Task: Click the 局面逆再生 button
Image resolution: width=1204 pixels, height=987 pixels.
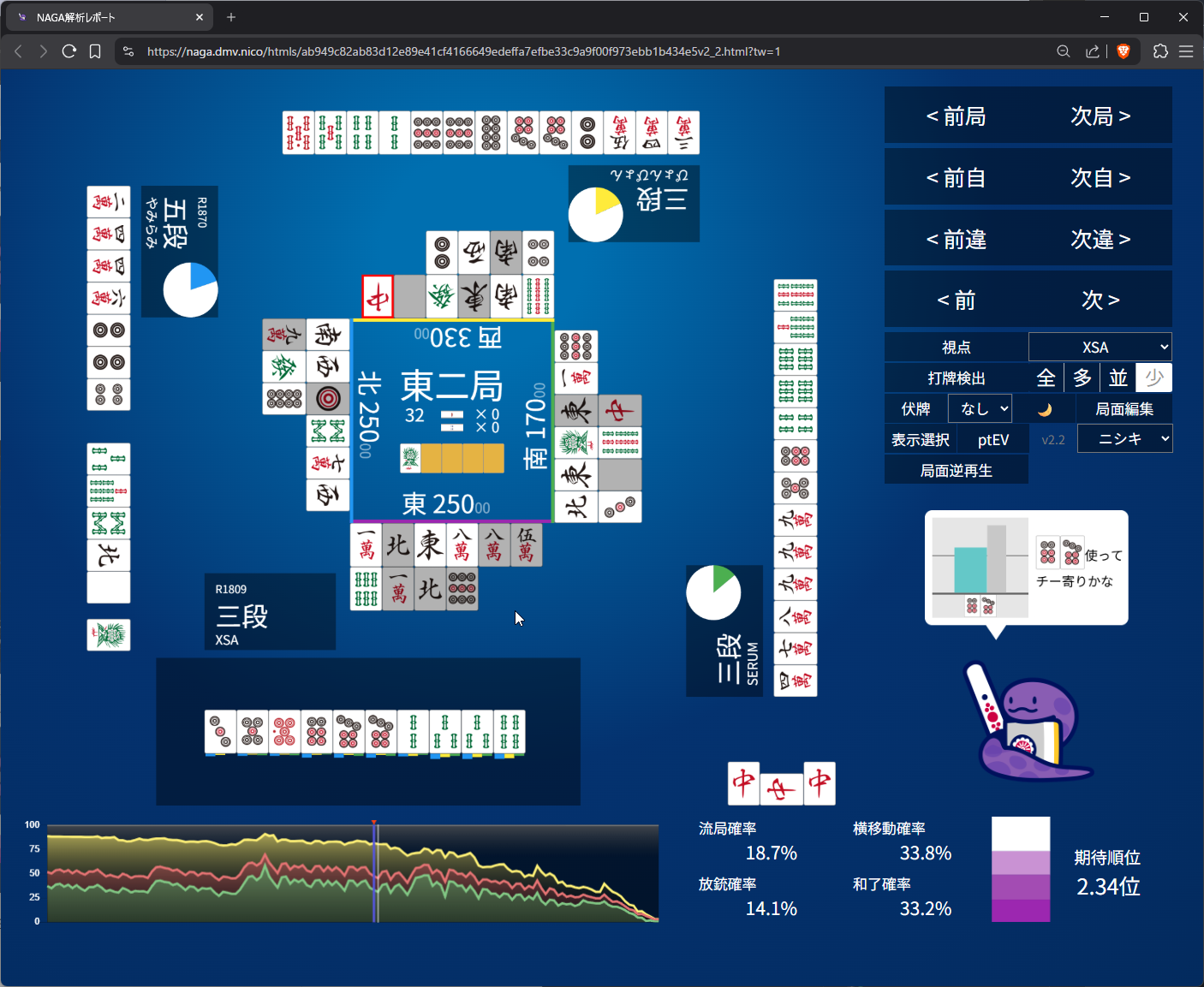Action: 957,470
